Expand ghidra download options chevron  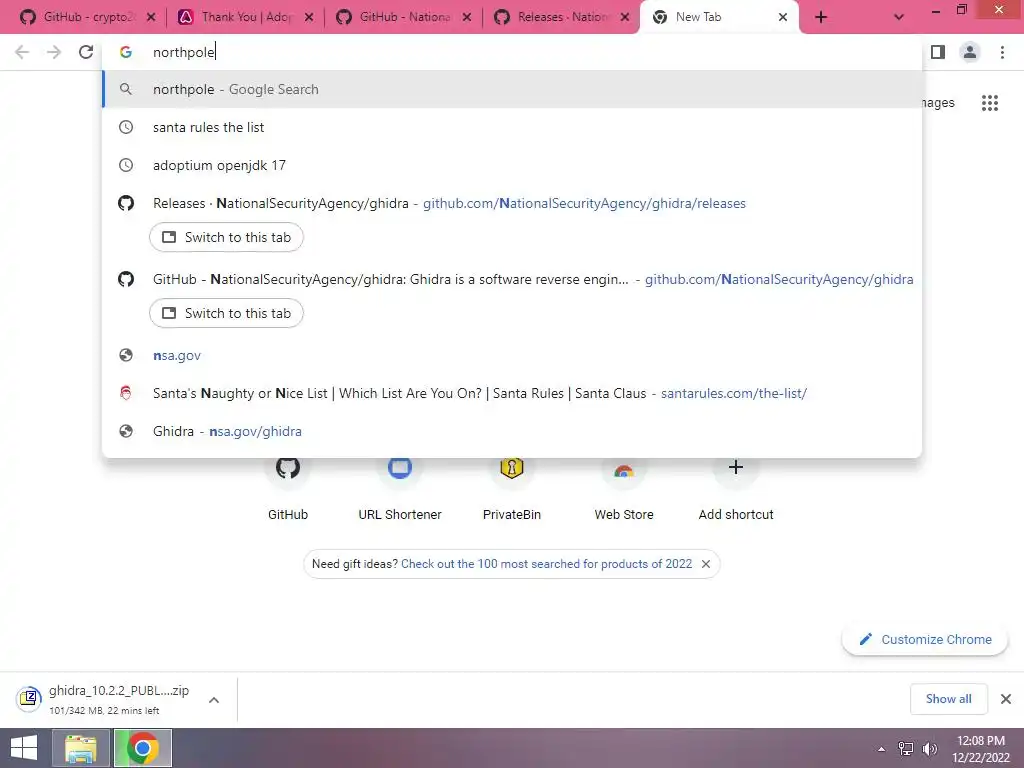coord(214,699)
